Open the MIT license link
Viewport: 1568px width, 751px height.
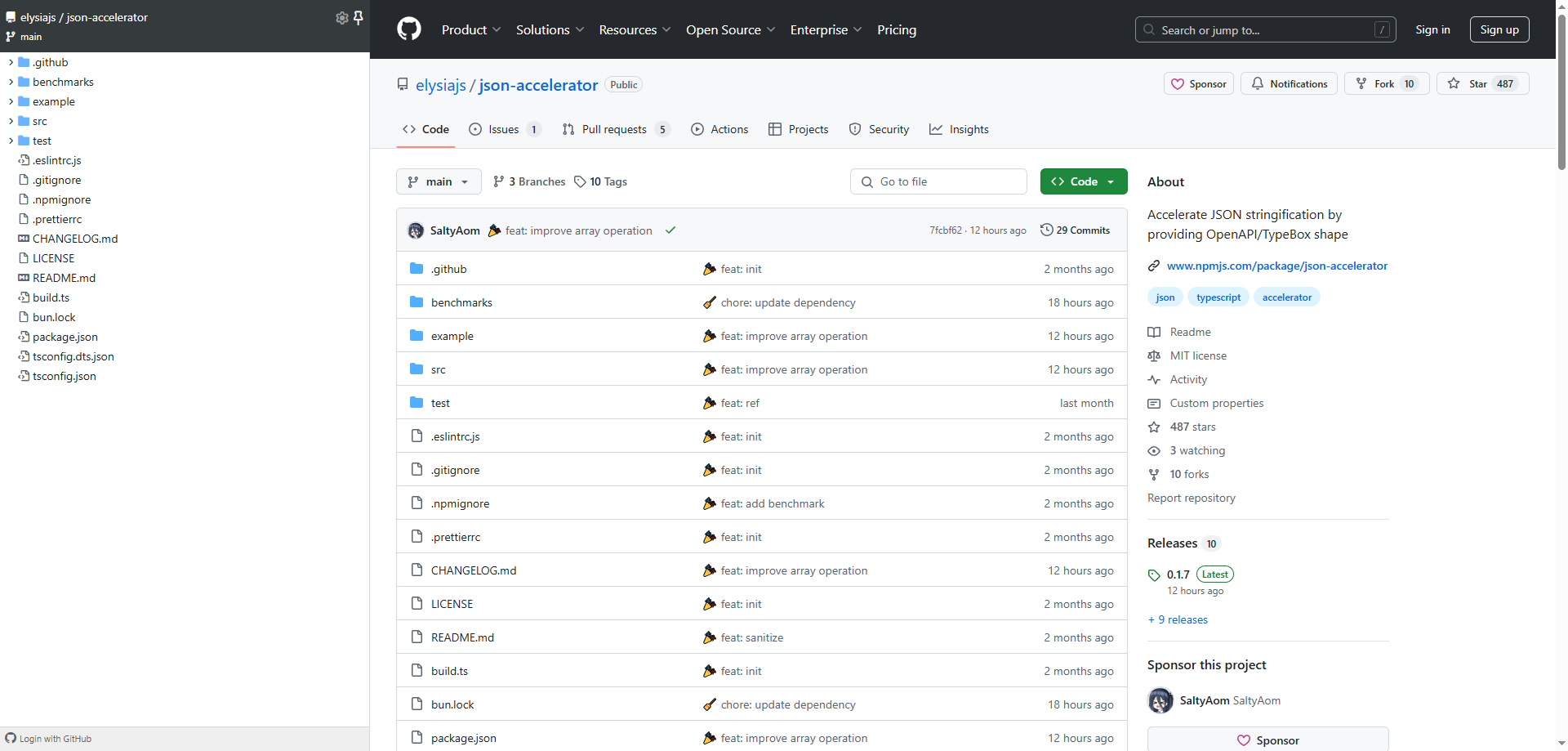[1187, 355]
